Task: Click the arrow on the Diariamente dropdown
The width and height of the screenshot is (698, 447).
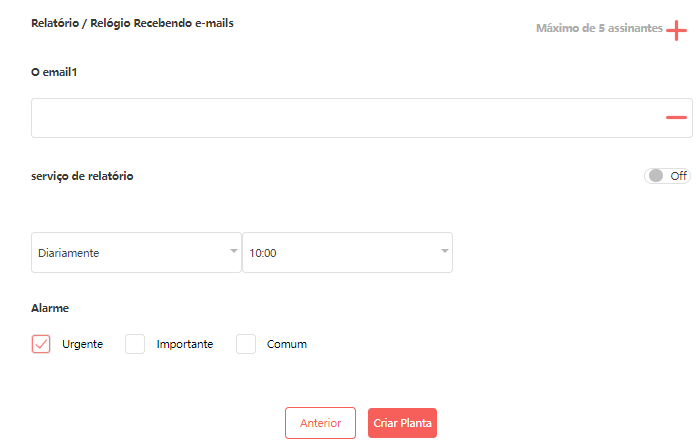Action: (234, 251)
